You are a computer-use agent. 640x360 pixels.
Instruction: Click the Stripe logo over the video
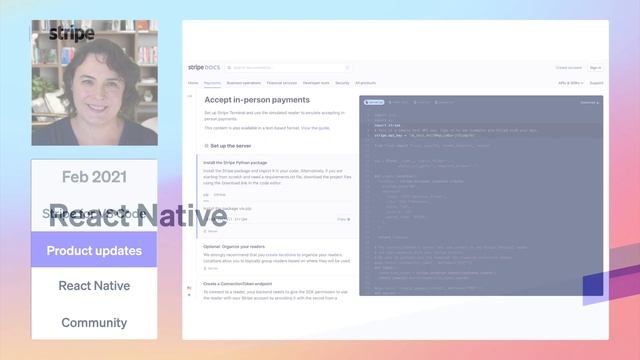[x=72, y=34]
